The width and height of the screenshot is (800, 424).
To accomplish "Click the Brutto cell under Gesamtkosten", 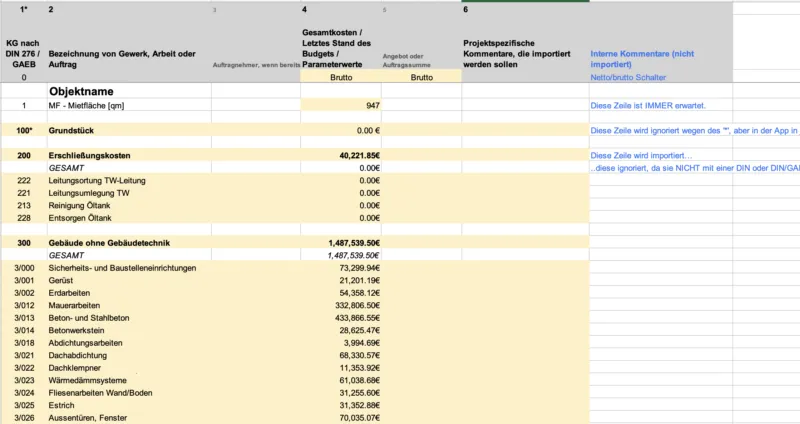I will [x=340, y=77].
